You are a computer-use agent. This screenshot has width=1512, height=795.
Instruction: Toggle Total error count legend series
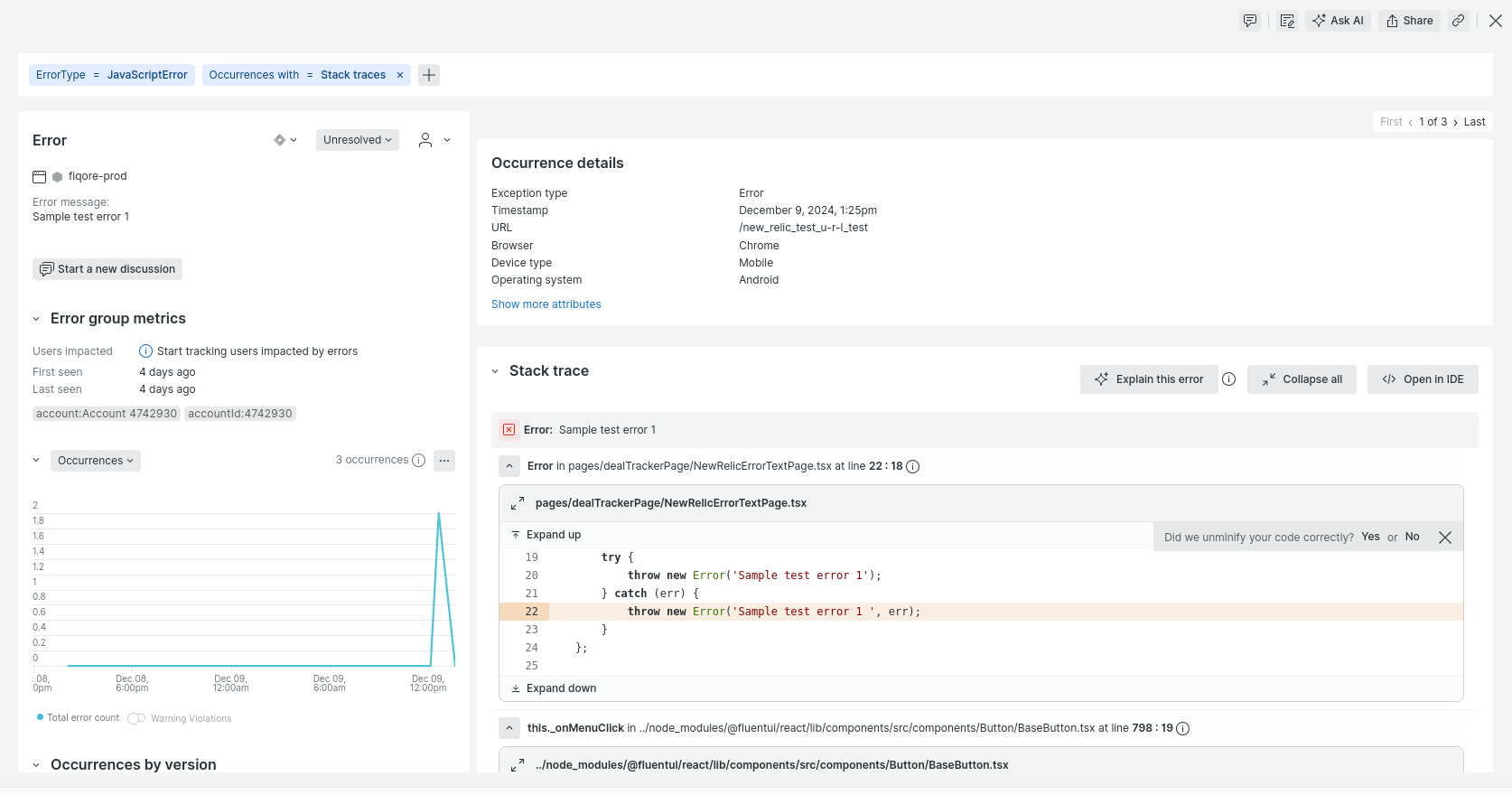click(78, 718)
